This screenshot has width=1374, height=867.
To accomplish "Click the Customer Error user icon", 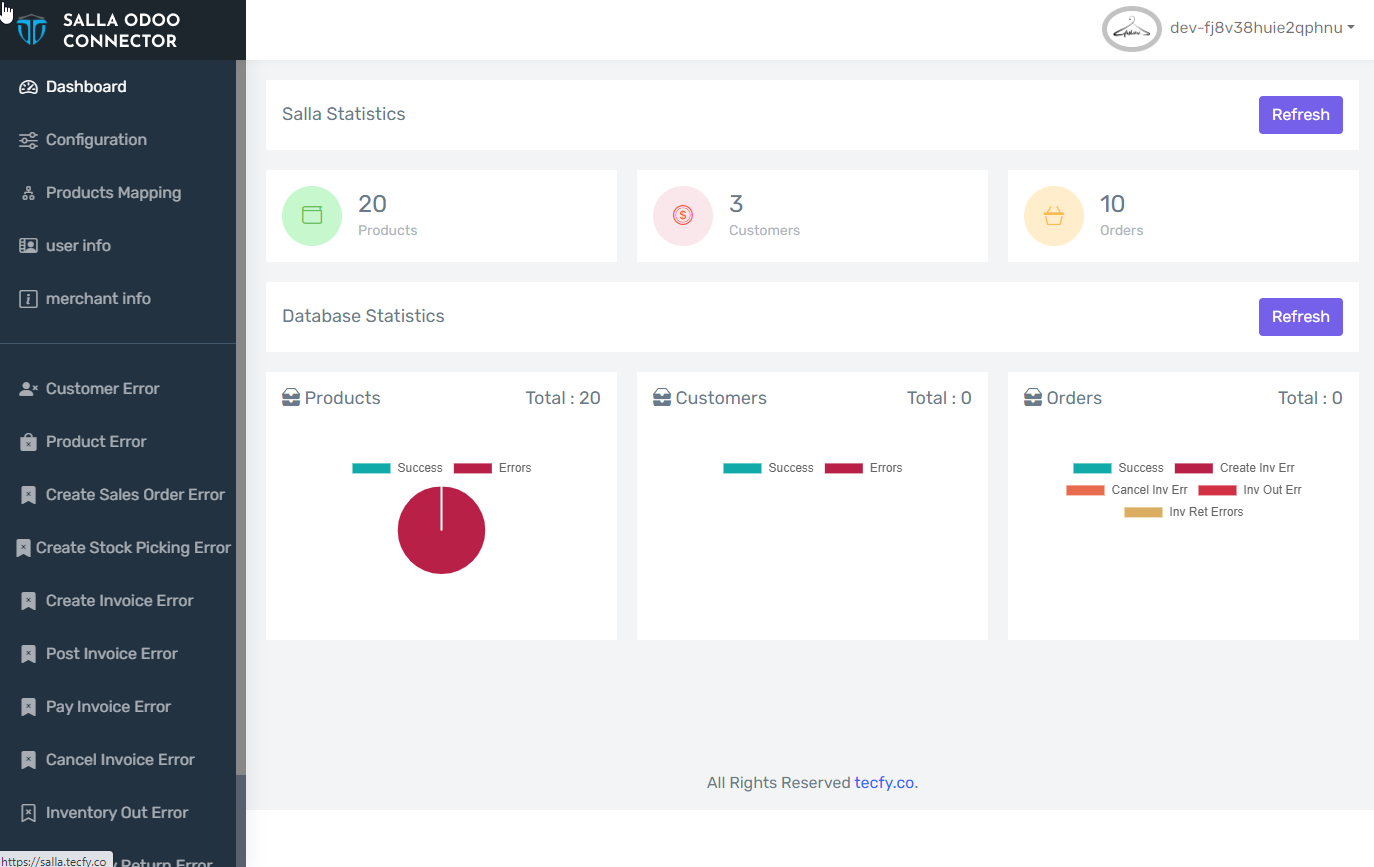I will (x=28, y=389).
